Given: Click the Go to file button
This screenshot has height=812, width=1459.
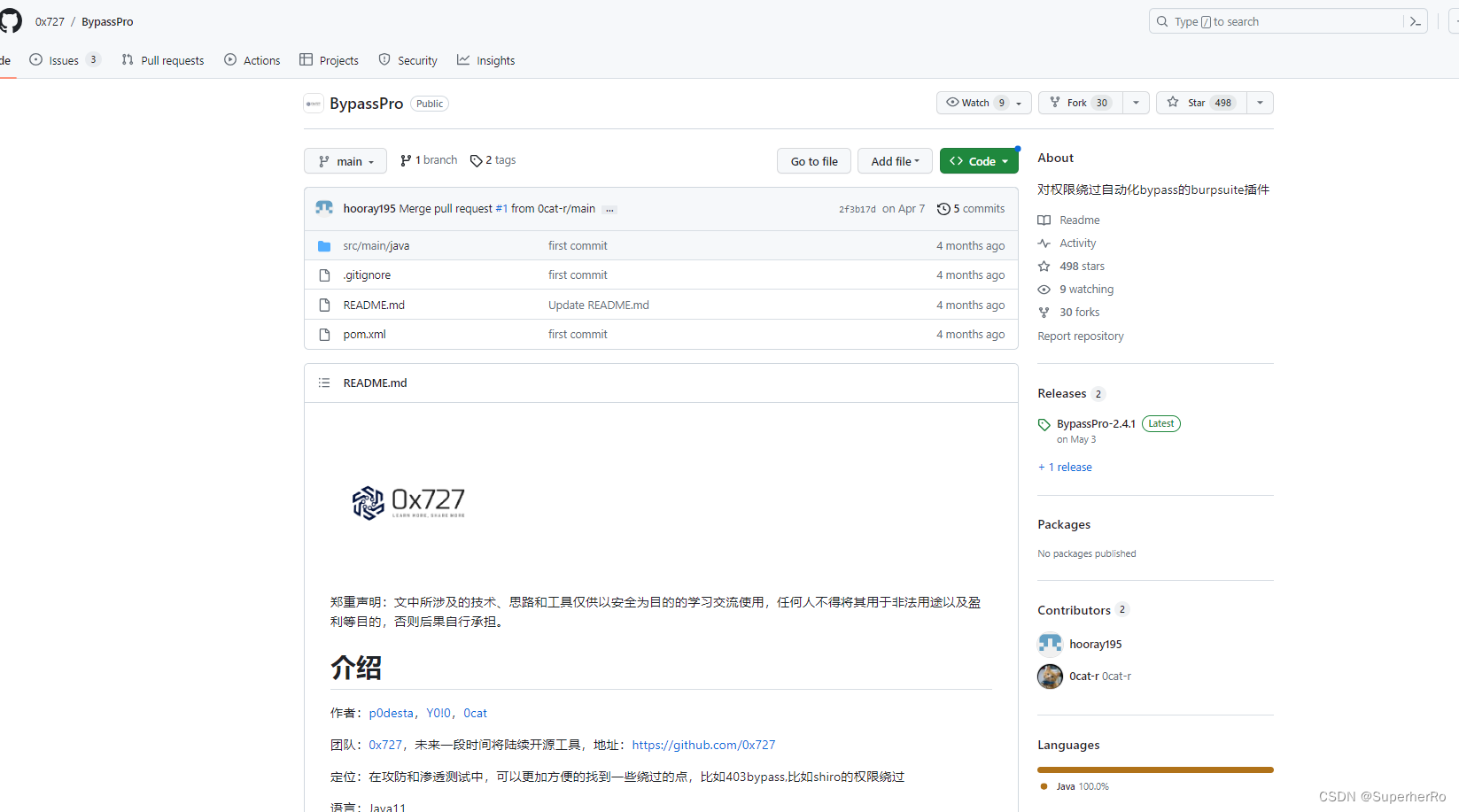Looking at the screenshot, I should [x=813, y=160].
